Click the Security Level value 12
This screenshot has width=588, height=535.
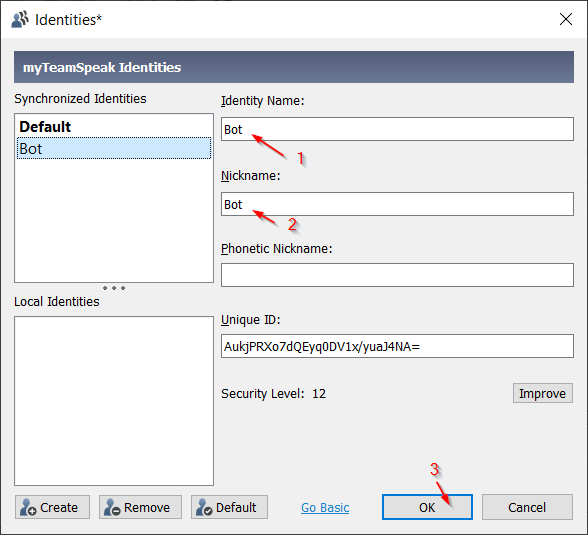(x=319, y=394)
